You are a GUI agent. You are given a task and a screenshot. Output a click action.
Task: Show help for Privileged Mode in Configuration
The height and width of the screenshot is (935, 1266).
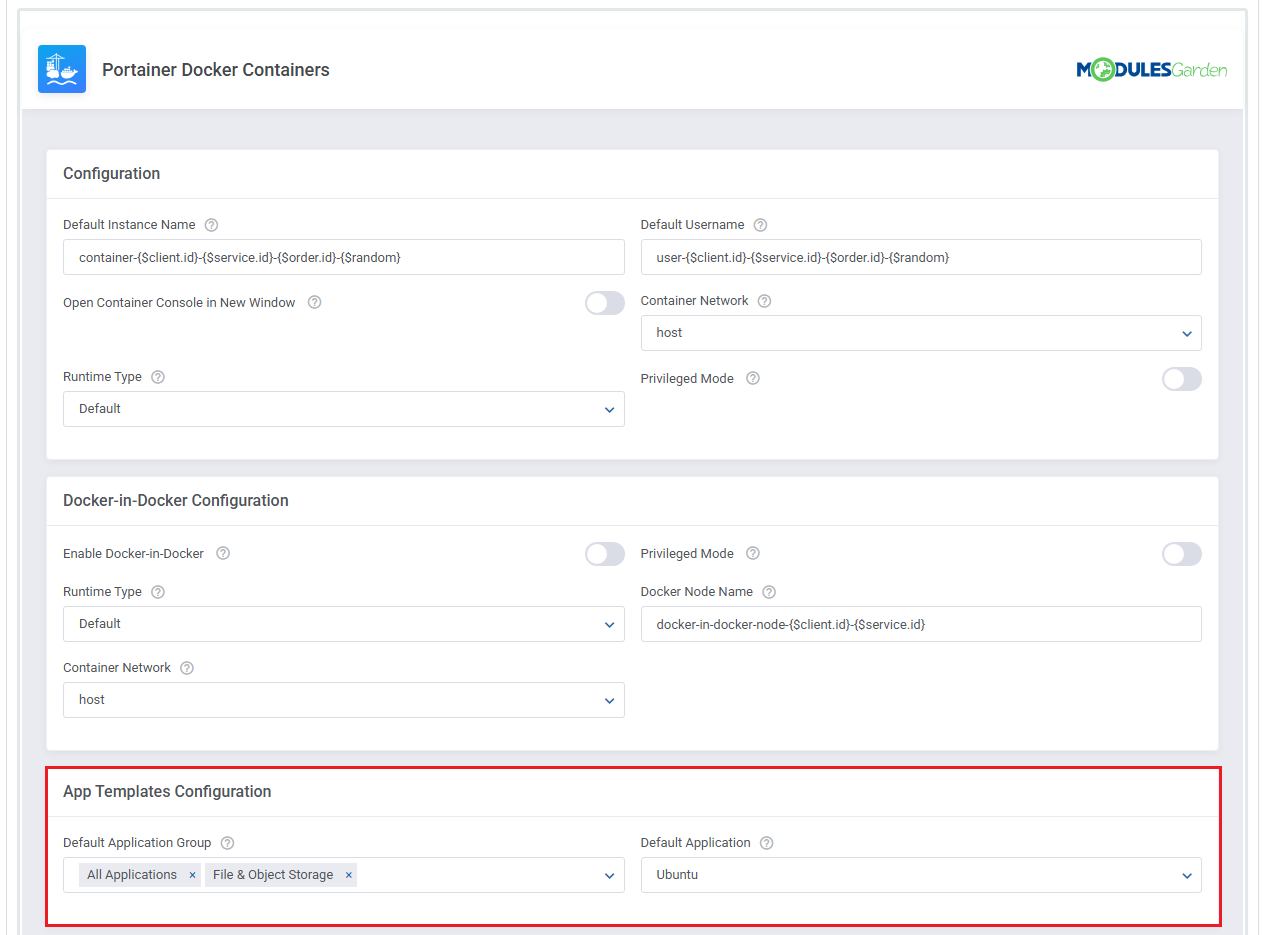753,379
